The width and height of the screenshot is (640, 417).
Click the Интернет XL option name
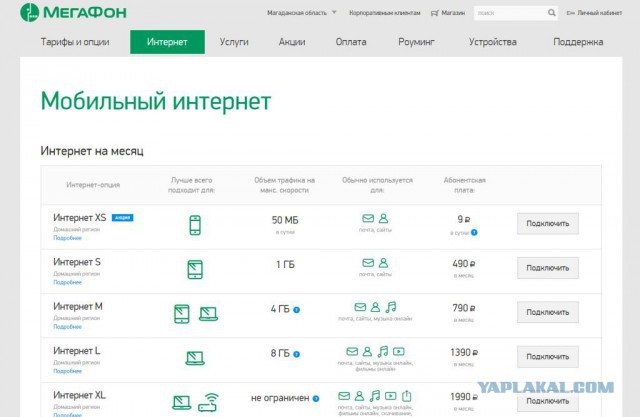tap(79, 395)
